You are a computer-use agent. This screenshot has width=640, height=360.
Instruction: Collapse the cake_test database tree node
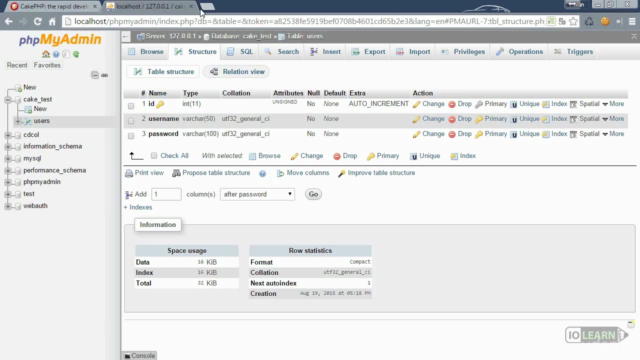coord(8,100)
